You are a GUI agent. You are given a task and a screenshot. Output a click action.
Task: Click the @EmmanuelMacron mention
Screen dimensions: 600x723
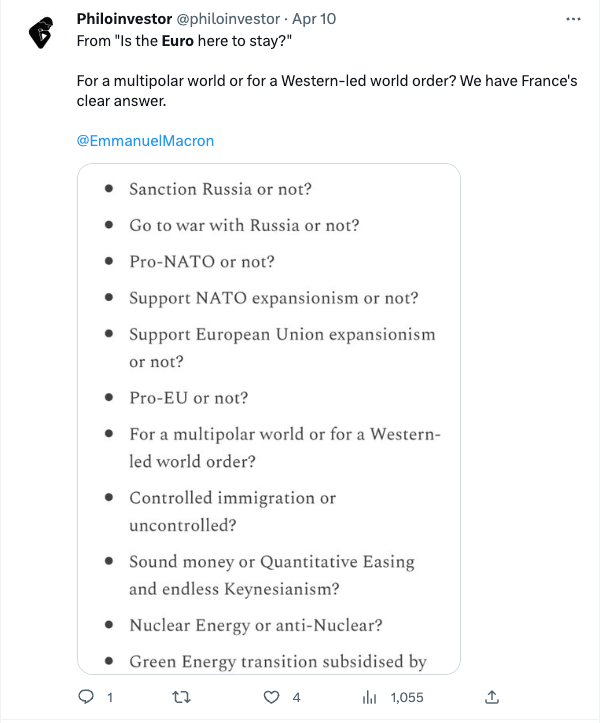coord(145,141)
